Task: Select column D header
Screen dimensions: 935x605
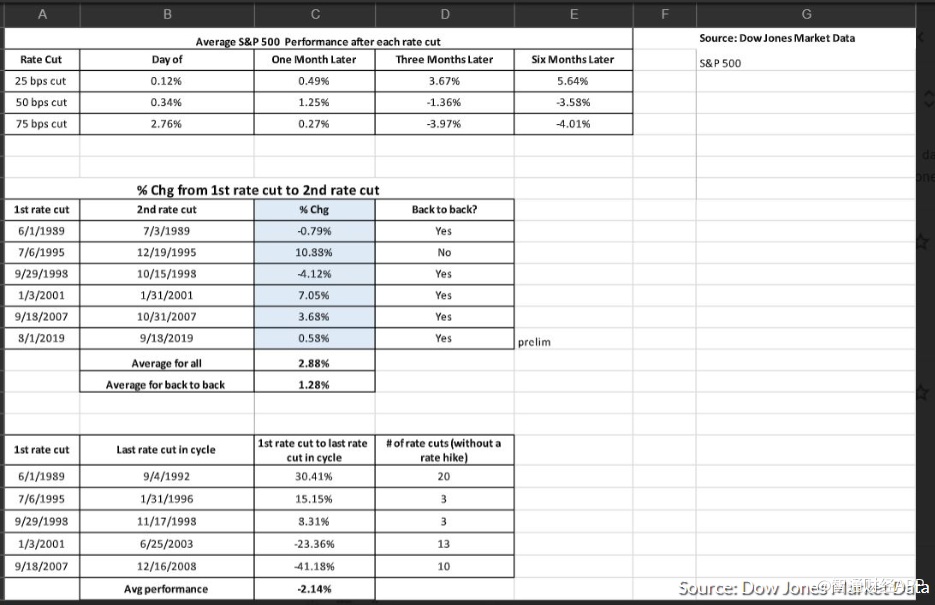Action: click(x=444, y=14)
